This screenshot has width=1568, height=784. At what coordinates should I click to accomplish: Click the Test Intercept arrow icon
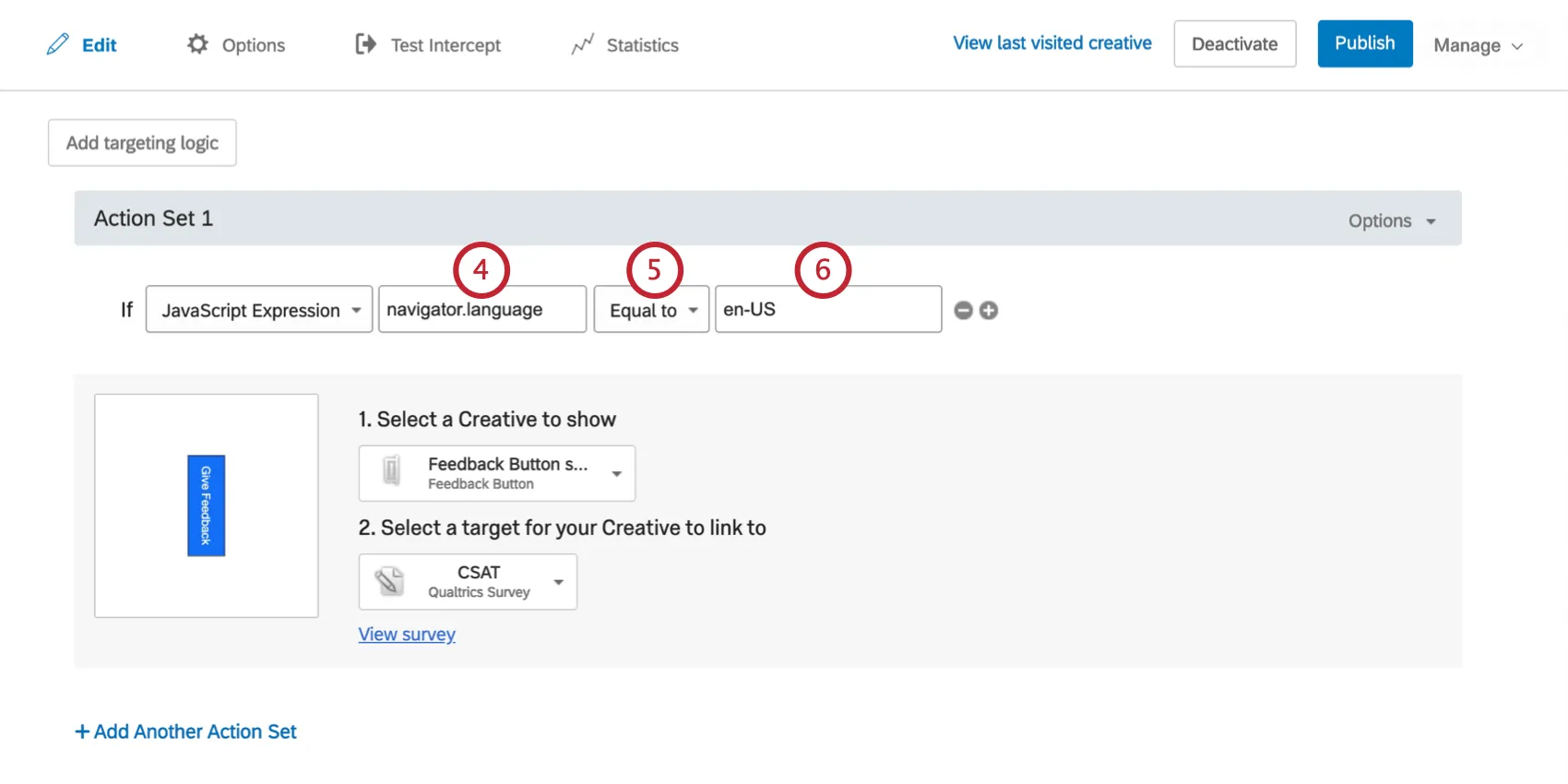[x=366, y=44]
